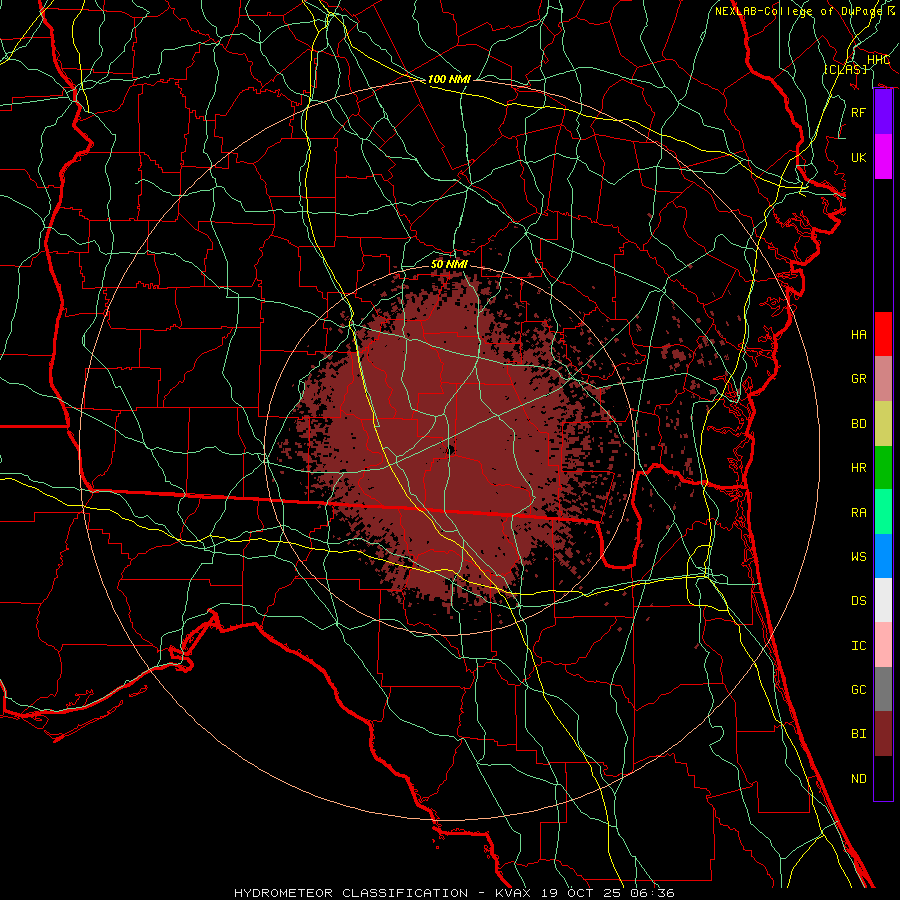
Task: Select the GR legend color block
Action: [x=883, y=378]
